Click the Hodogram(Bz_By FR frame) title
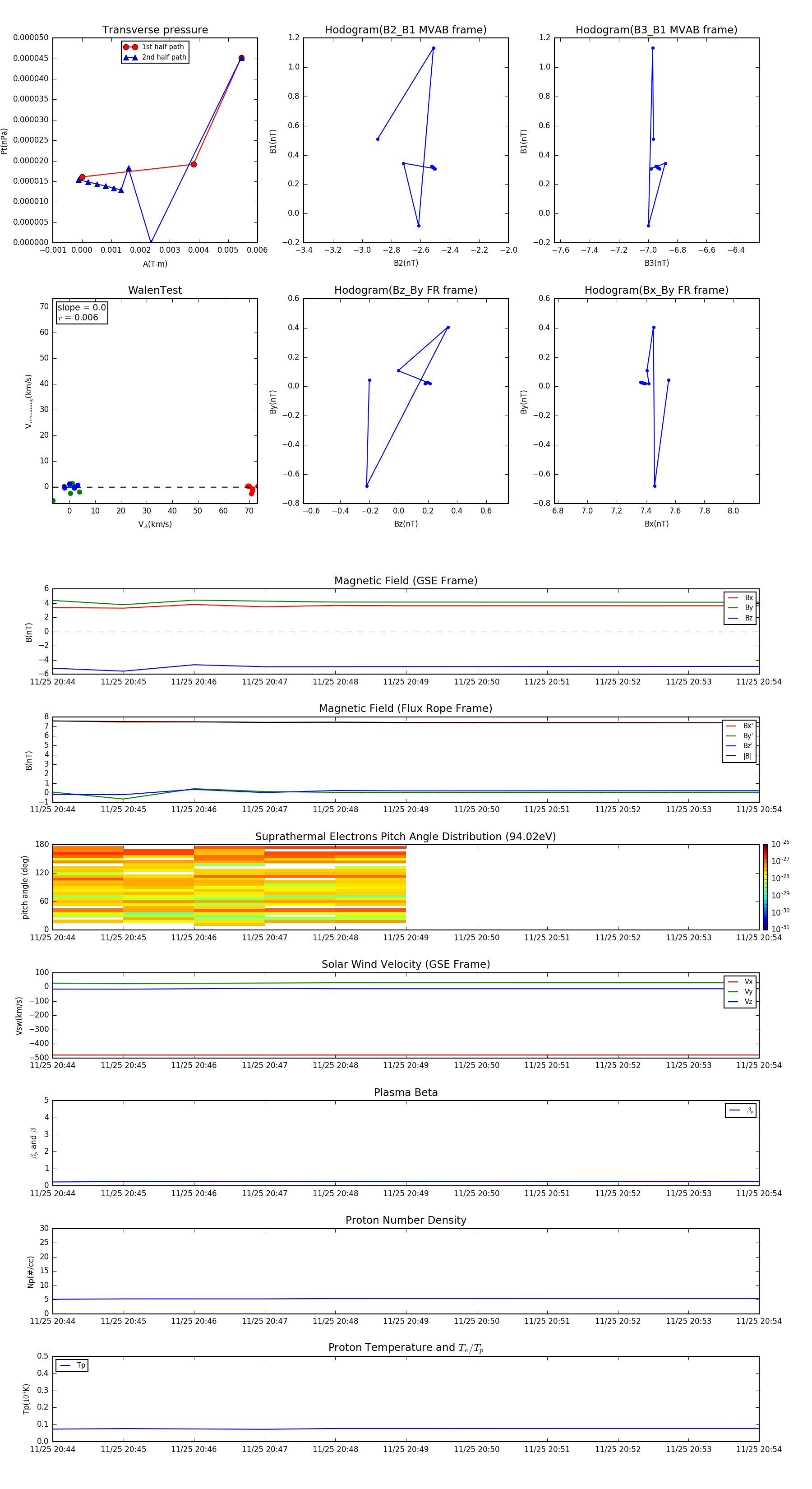This screenshot has width=812, height=1489. tap(406, 290)
